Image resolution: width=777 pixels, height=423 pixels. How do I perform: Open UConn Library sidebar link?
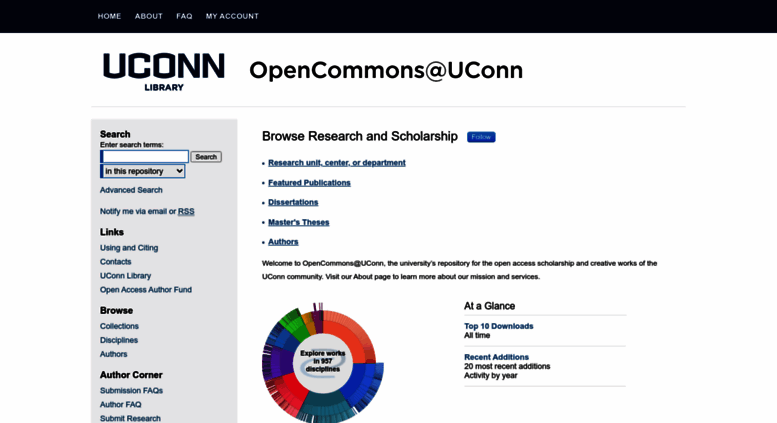[125, 276]
